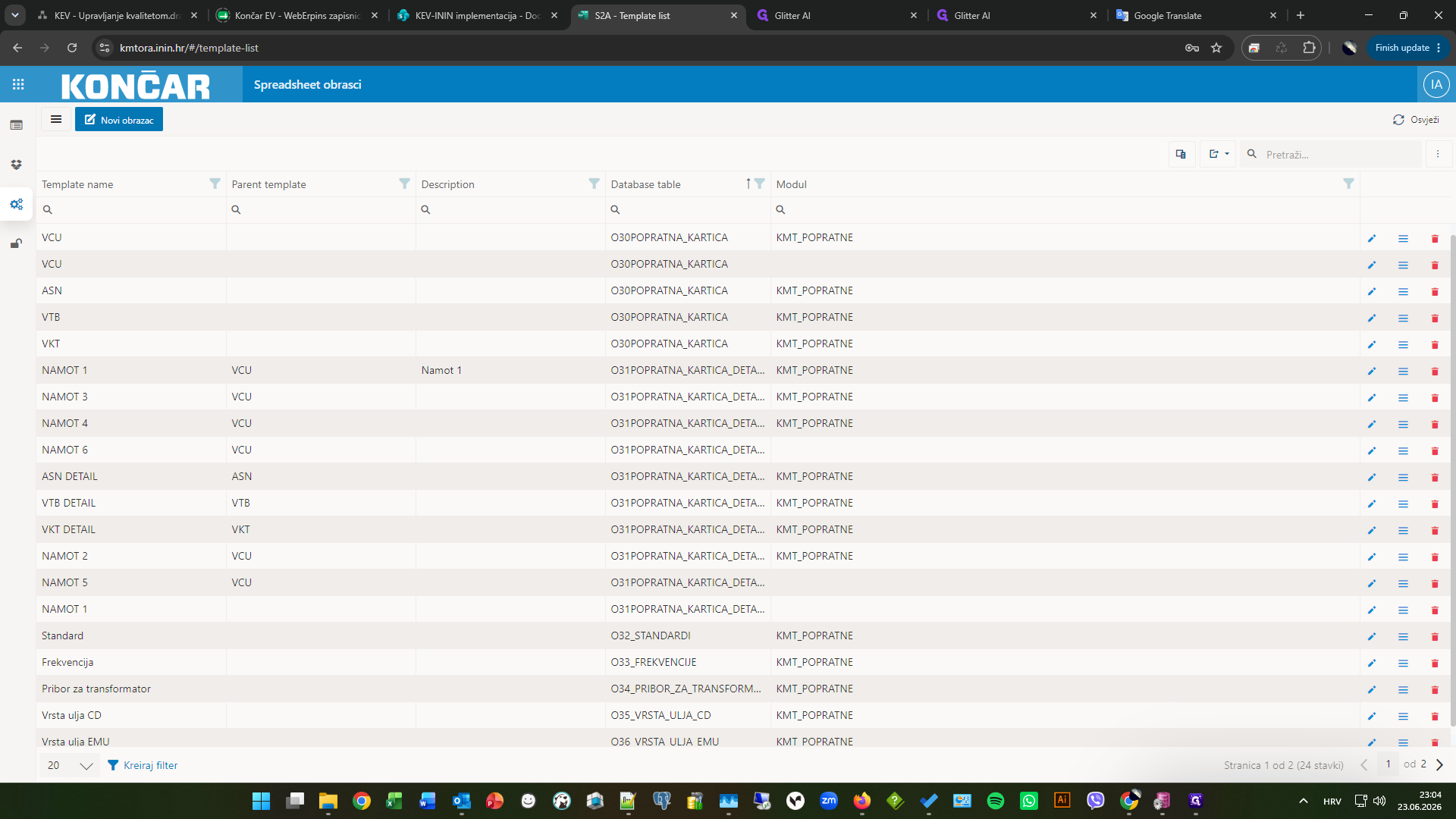Delete the VTB DETAIL template row

pyautogui.click(x=1434, y=504)
